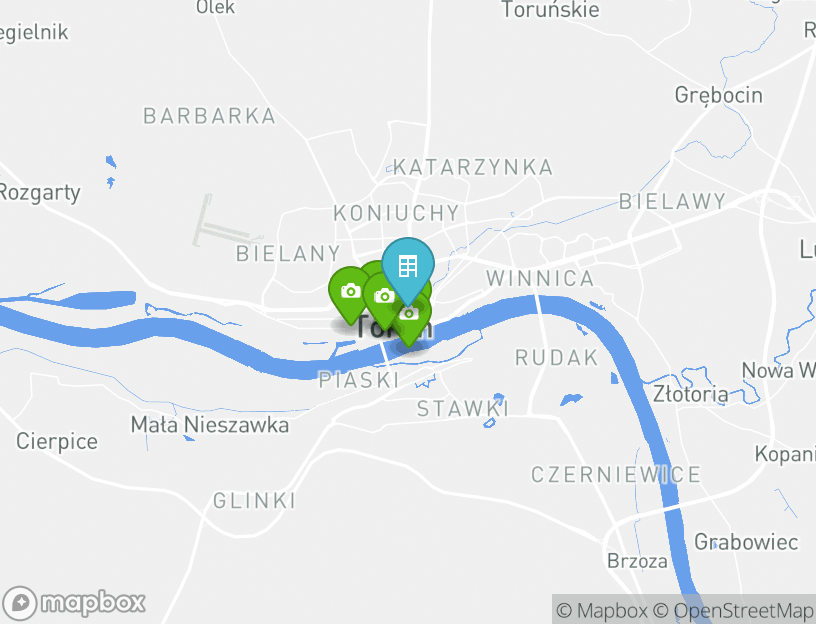
Task: Select the WINNICA district label
Action: coord(540,278)
